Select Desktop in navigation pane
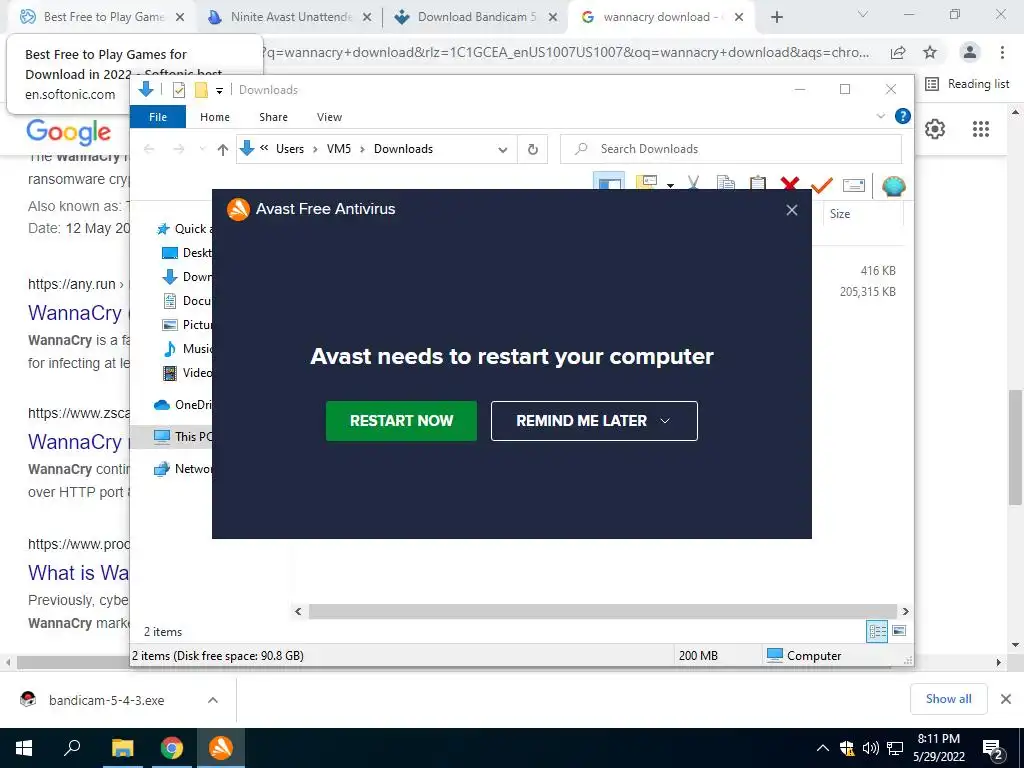The image size is (1024, 768). pos(187,253)
